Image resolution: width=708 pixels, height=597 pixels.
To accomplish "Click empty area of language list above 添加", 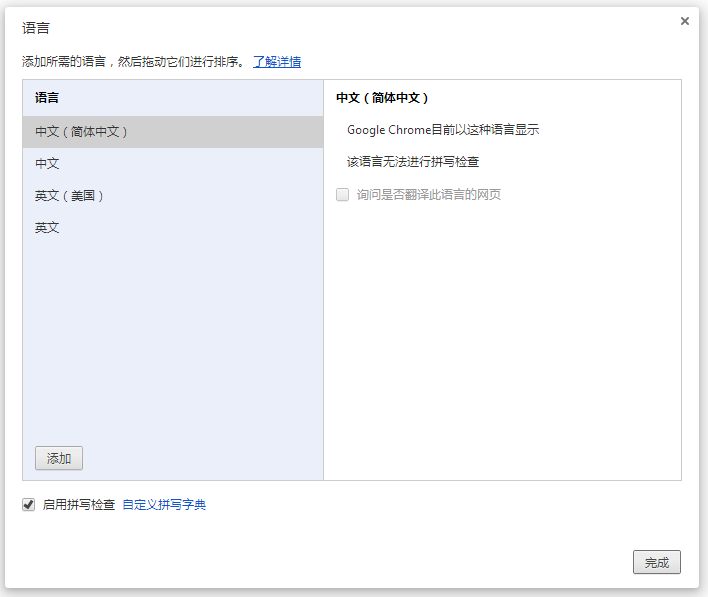I will (x=172, y=340).
